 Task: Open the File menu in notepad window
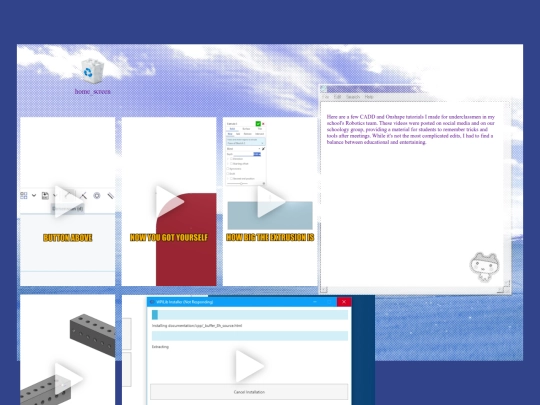tap(325, 97)
